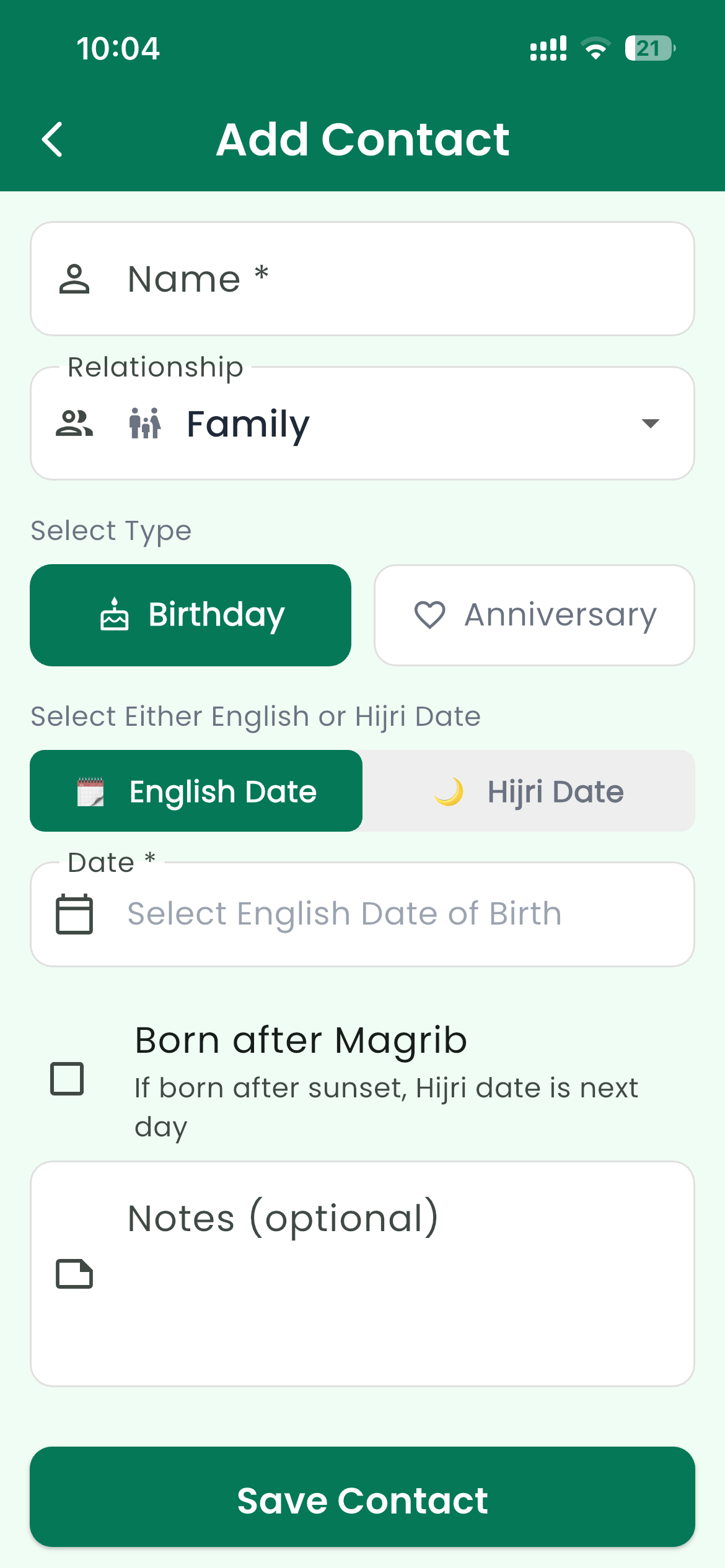
Task: Tap the family emoji icon
Action: (145, 424)
